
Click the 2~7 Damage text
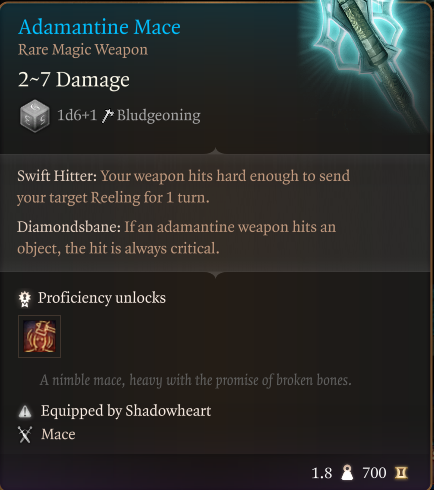[74, 80]
